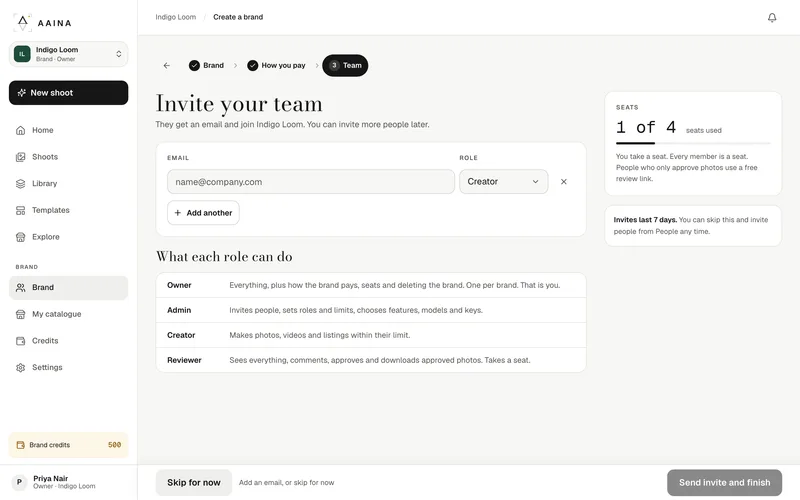Click the Library stack icon
This screenshot has height=500, width=800.
click(x=20, y=183)
